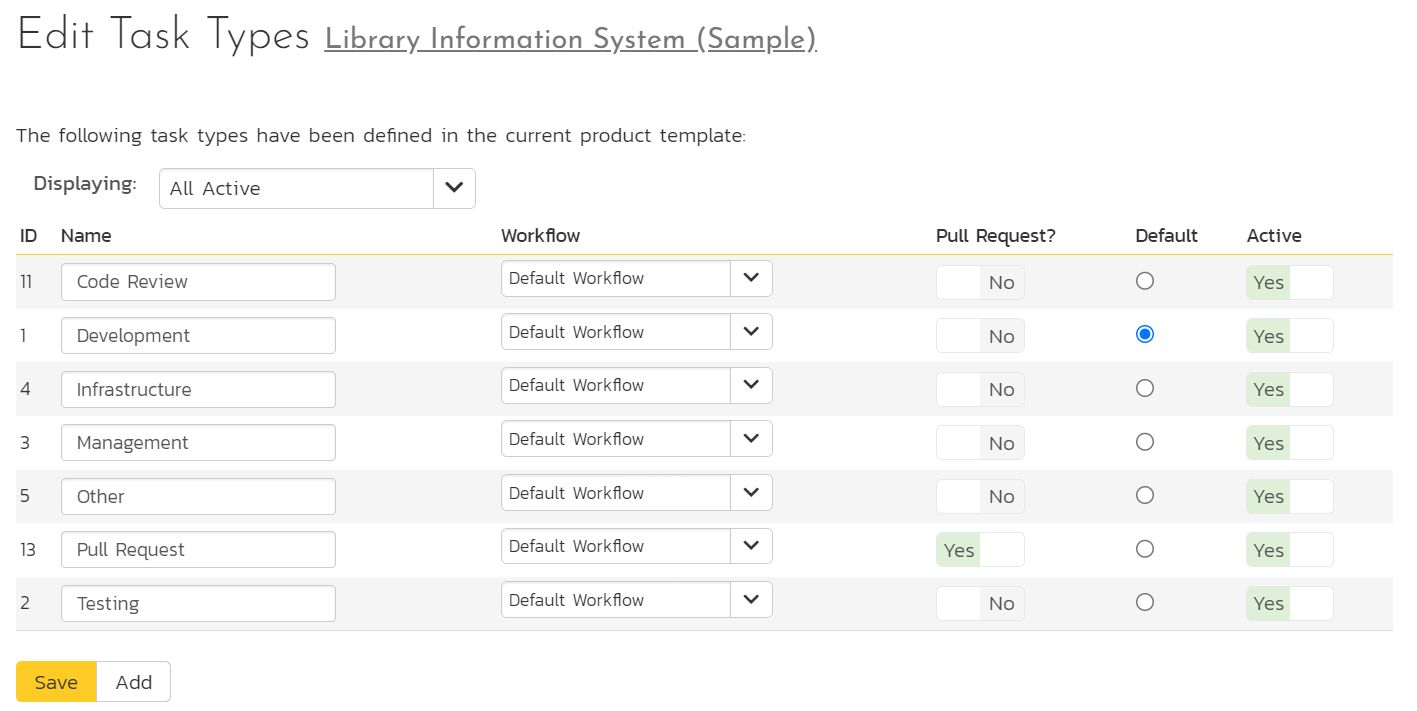
Task: Toggle the Active switch for Management
Action: (1290, 443)
